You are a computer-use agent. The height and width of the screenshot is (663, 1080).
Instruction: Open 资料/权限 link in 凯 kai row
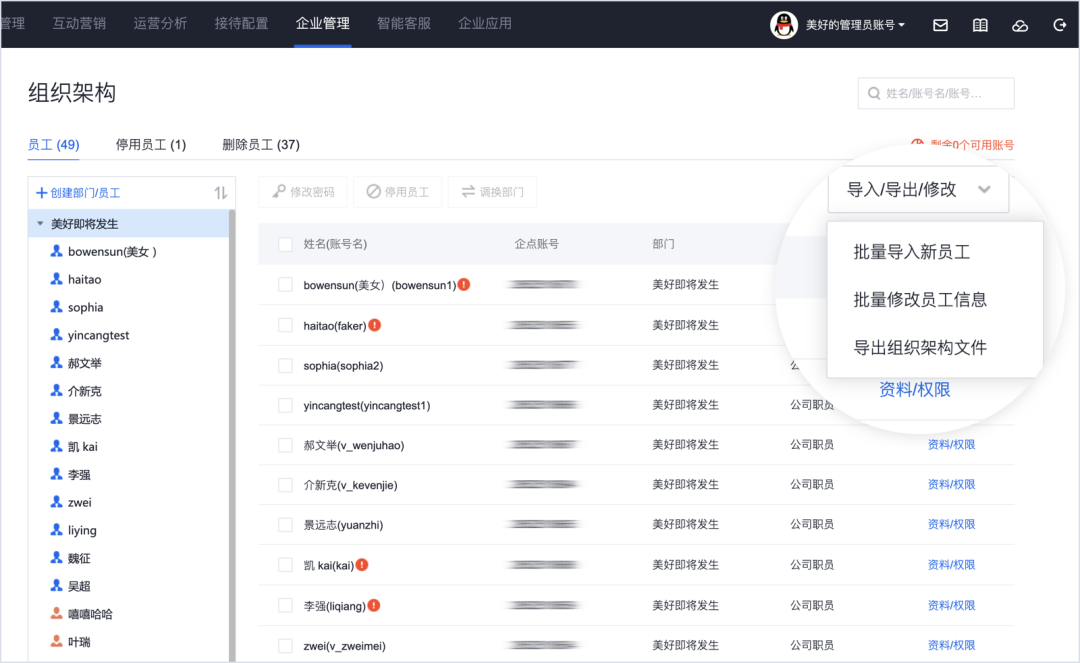pos(951,565)
